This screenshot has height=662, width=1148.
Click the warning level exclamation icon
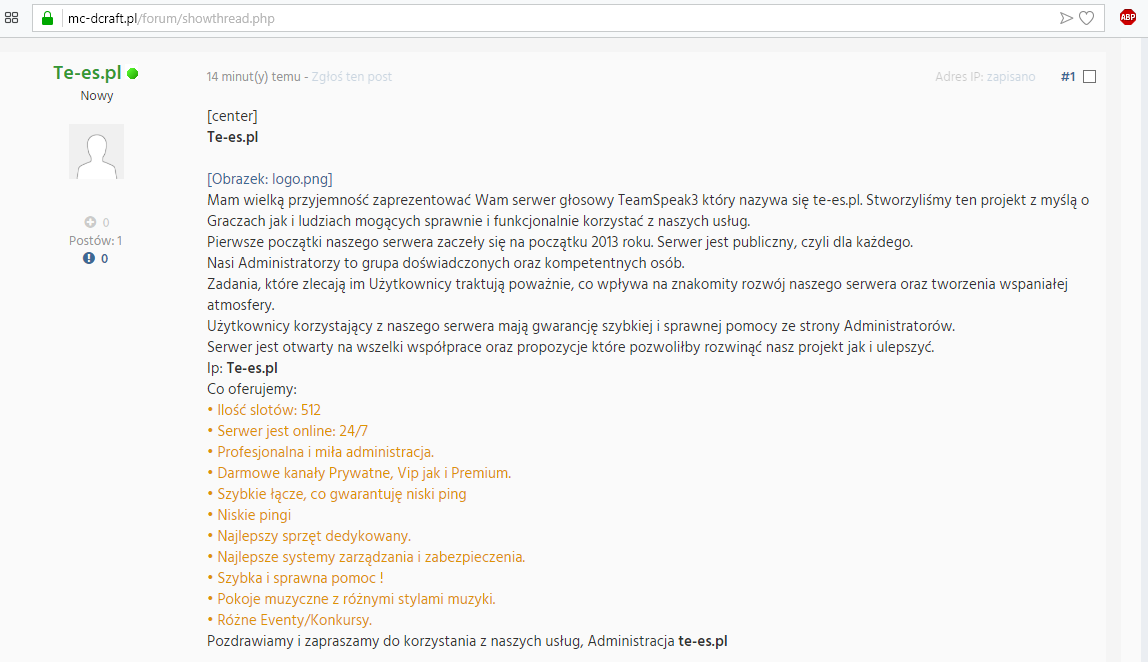[x=89, y=258]
